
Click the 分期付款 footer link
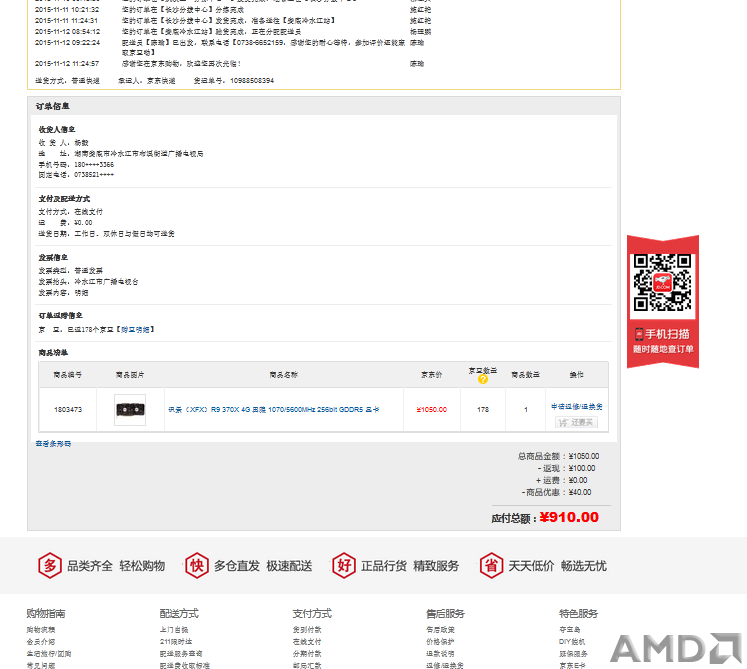307,654
